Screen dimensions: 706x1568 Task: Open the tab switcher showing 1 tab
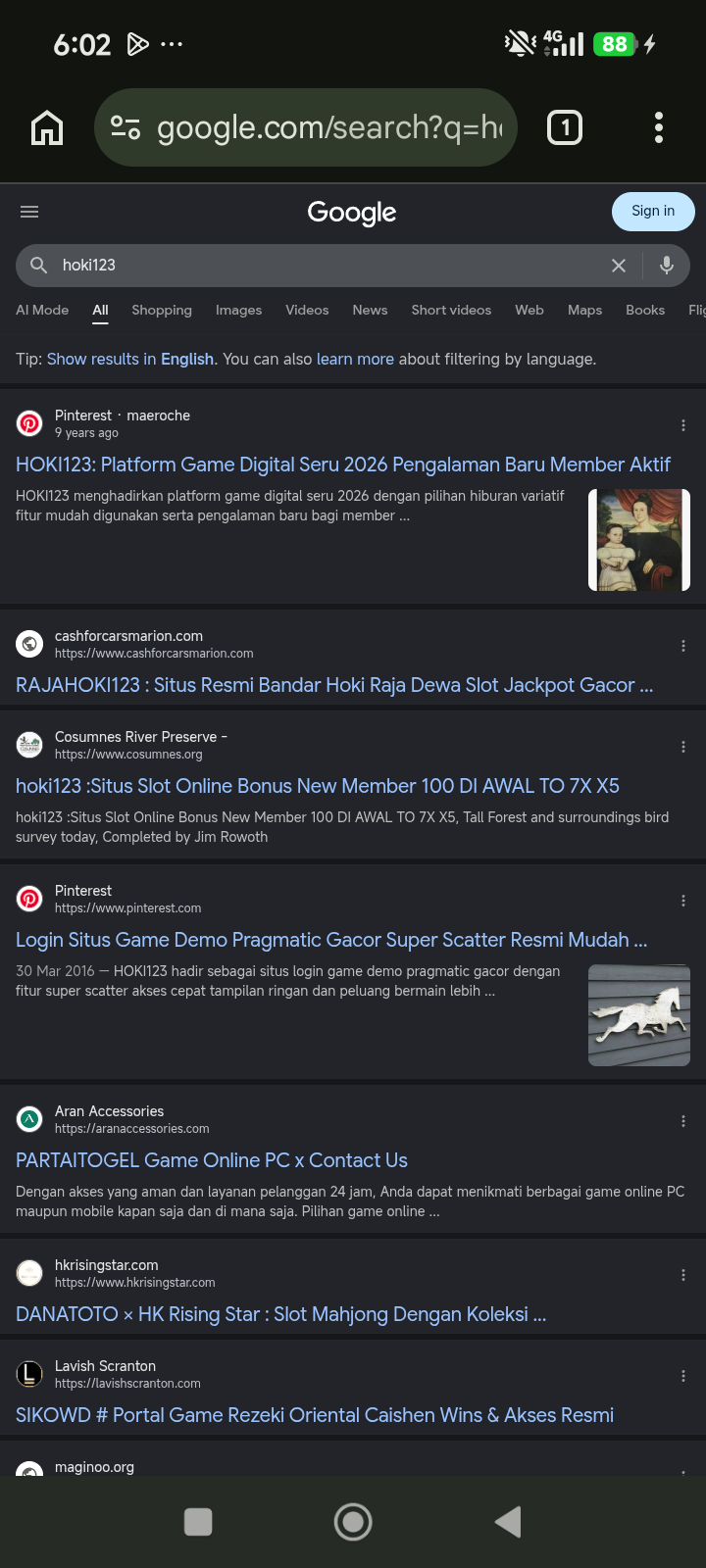tap(565, 127)
